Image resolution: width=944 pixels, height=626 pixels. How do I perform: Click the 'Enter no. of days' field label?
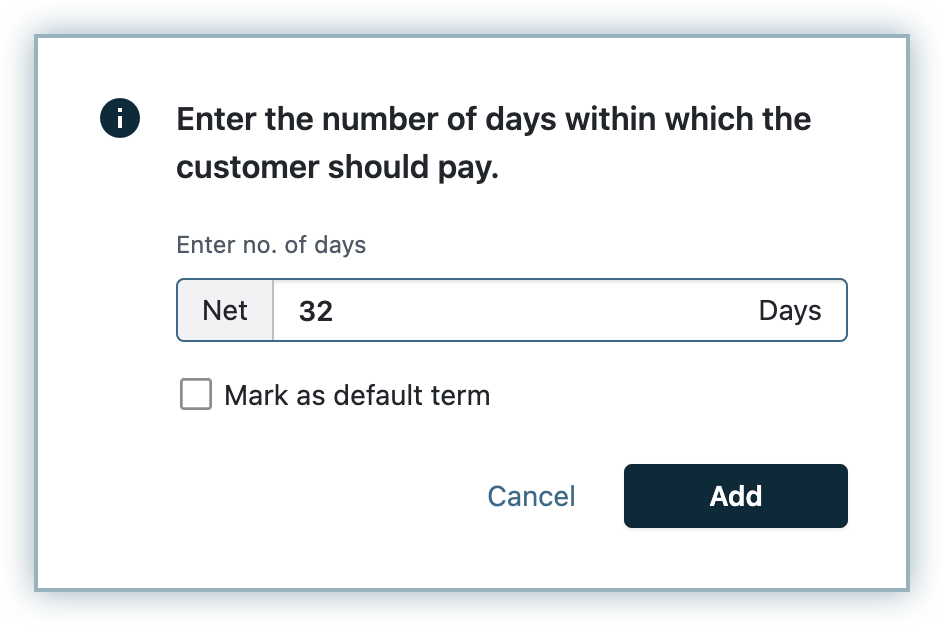pos(271,245)
